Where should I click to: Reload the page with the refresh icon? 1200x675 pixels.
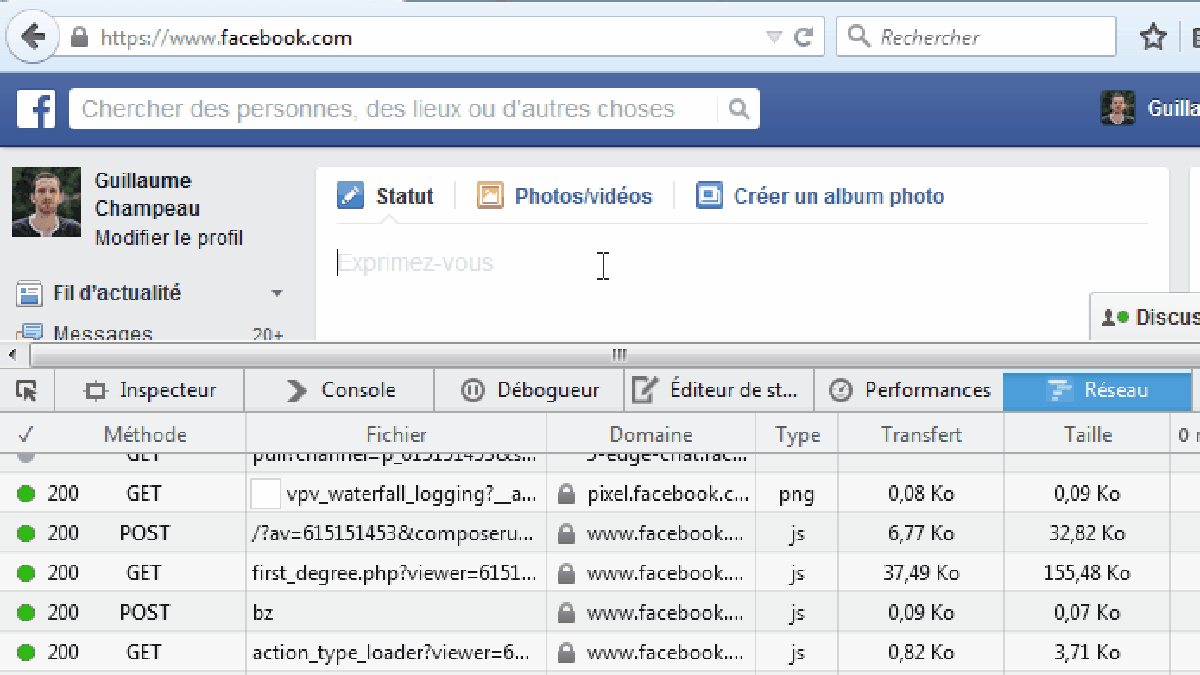coord(803,38)
